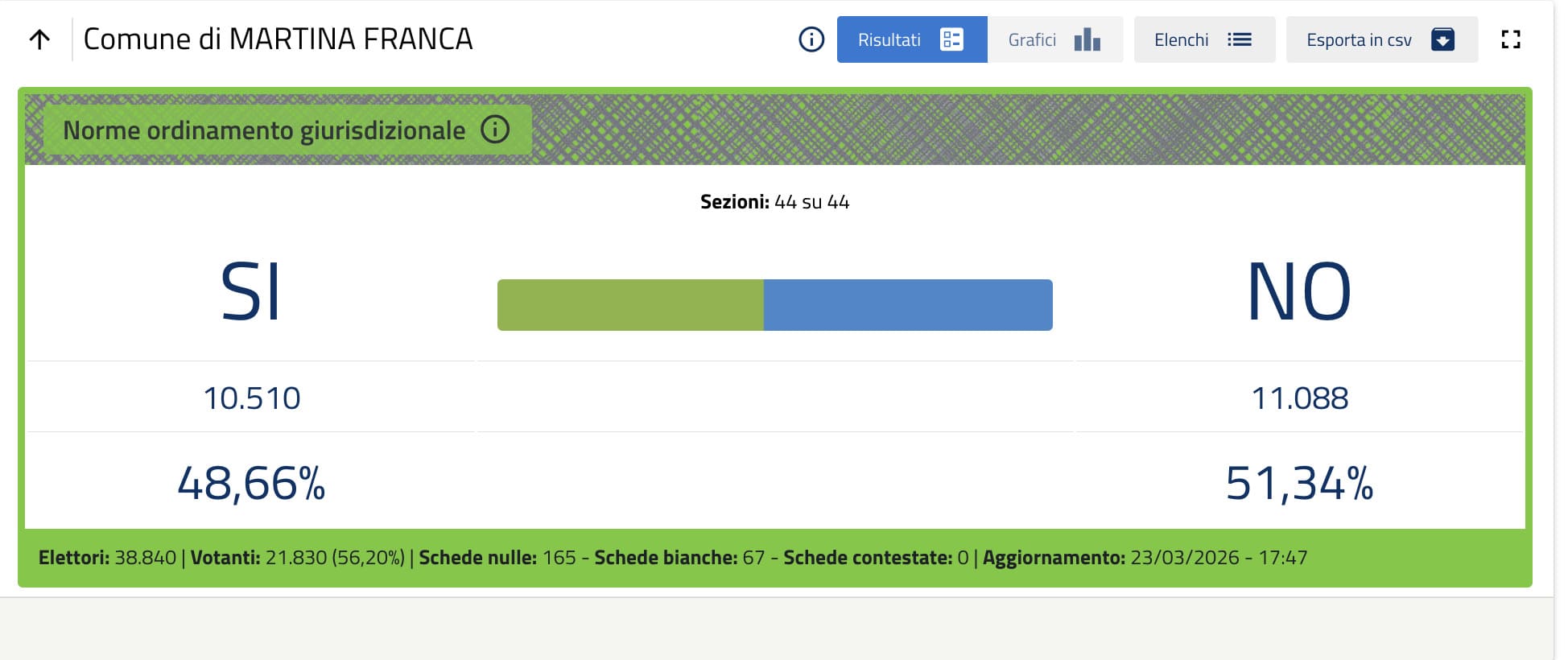Open the Elenchi lists view

point(1181,39)
